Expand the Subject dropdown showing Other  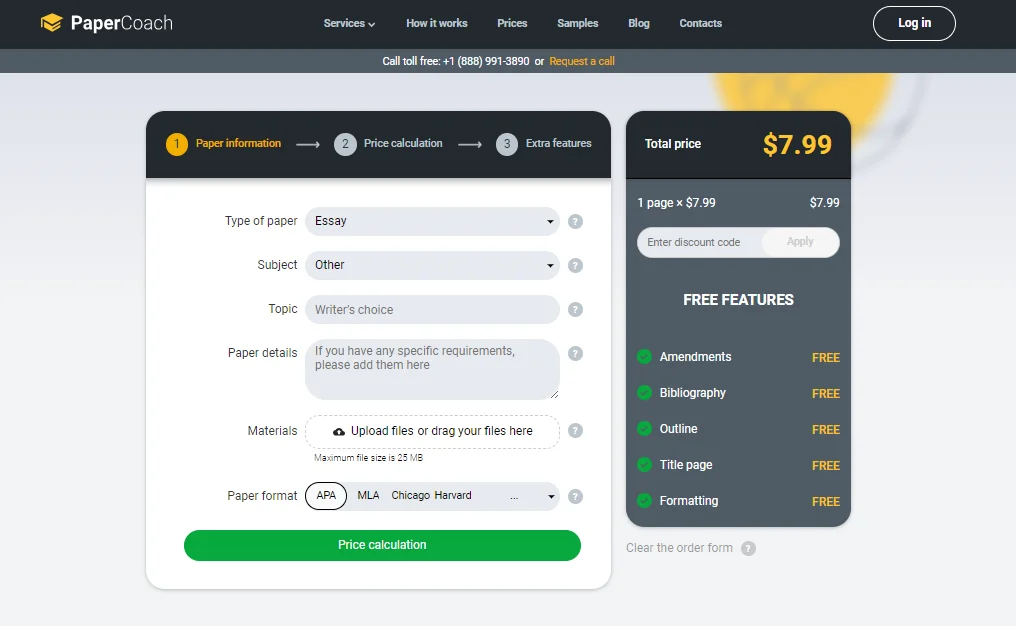coord(432,265)
